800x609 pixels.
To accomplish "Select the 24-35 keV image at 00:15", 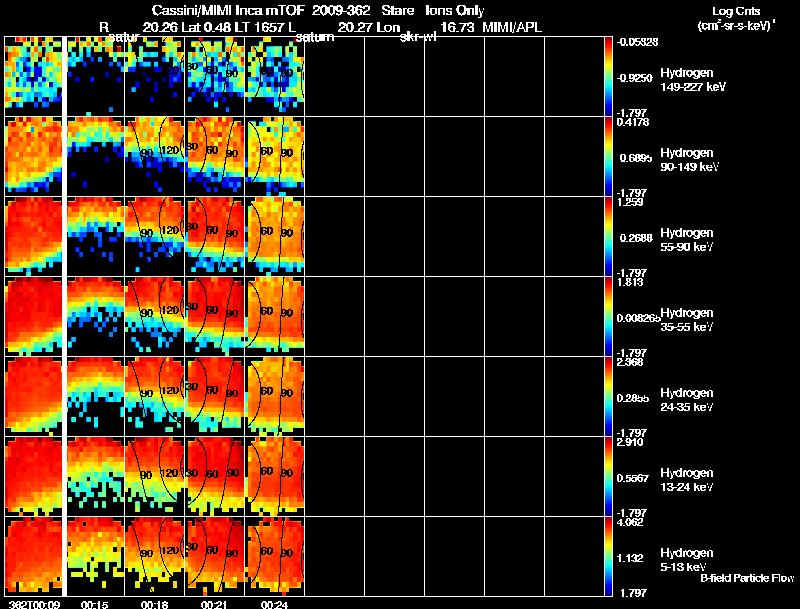I will [96, 397].
